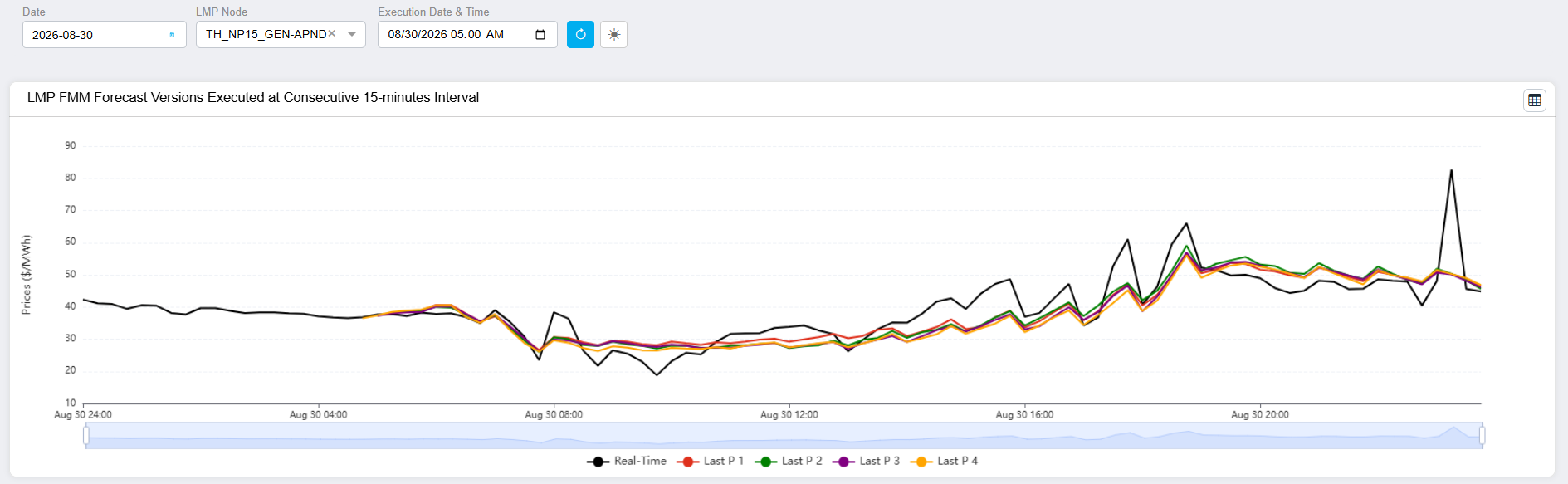Toggle Real-Time series in legend
This screenshot has height=484, width=1568.
[x=627, y=461]
